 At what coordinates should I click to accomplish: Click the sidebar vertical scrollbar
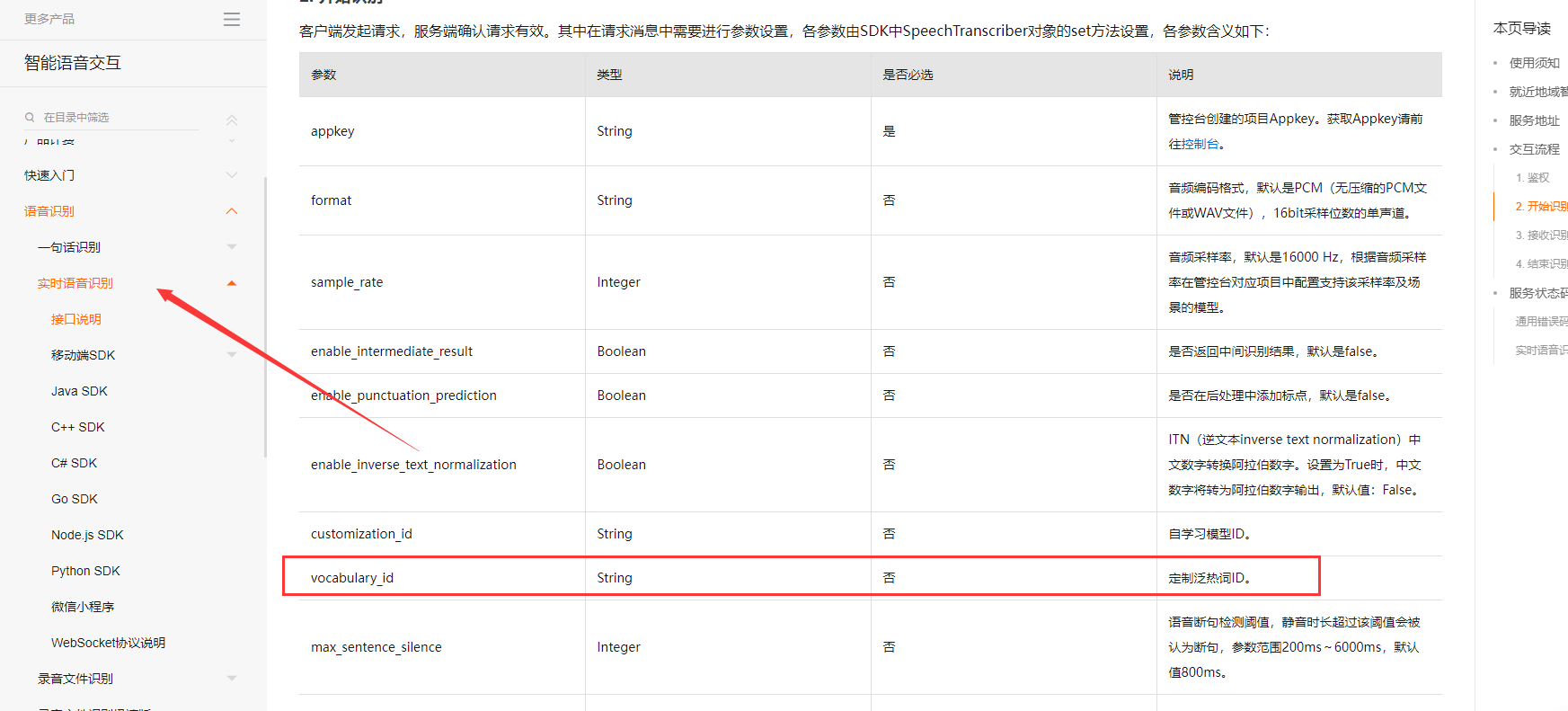(265, 317)
